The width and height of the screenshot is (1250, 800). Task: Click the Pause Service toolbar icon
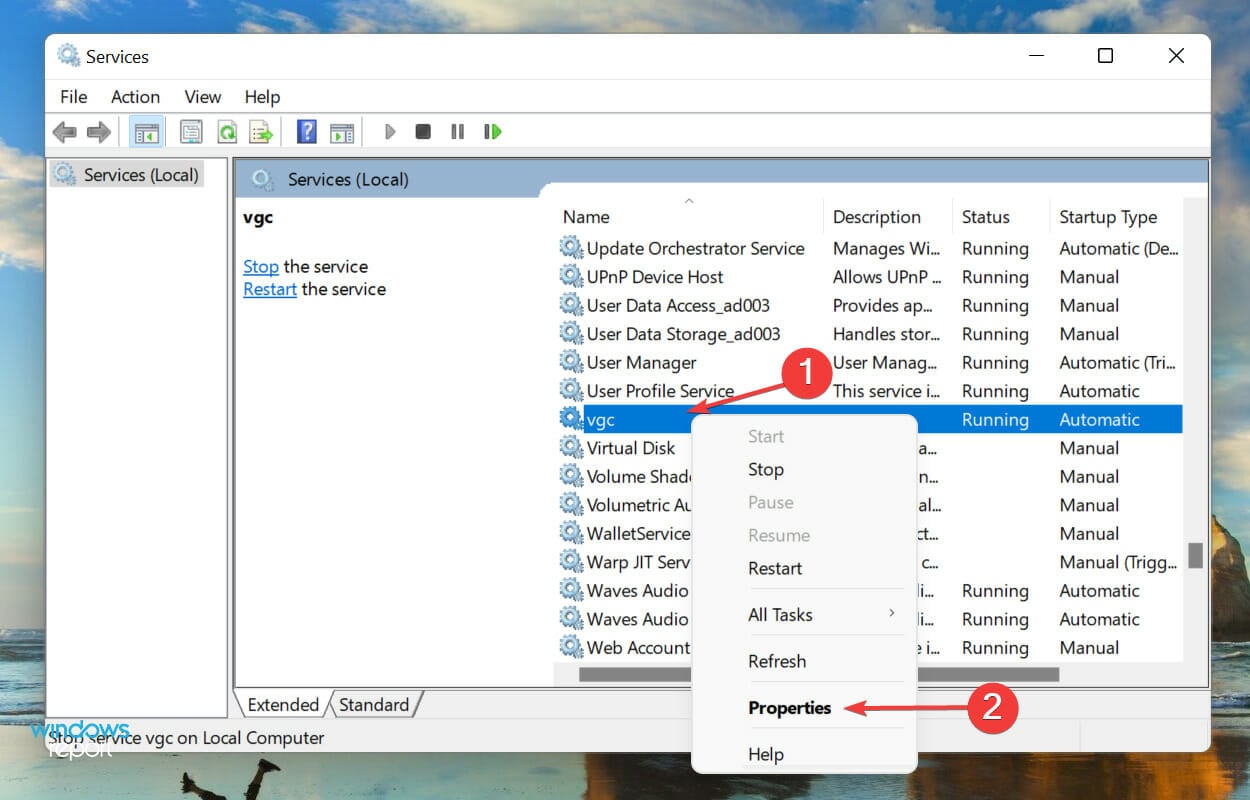pos(457,132)
